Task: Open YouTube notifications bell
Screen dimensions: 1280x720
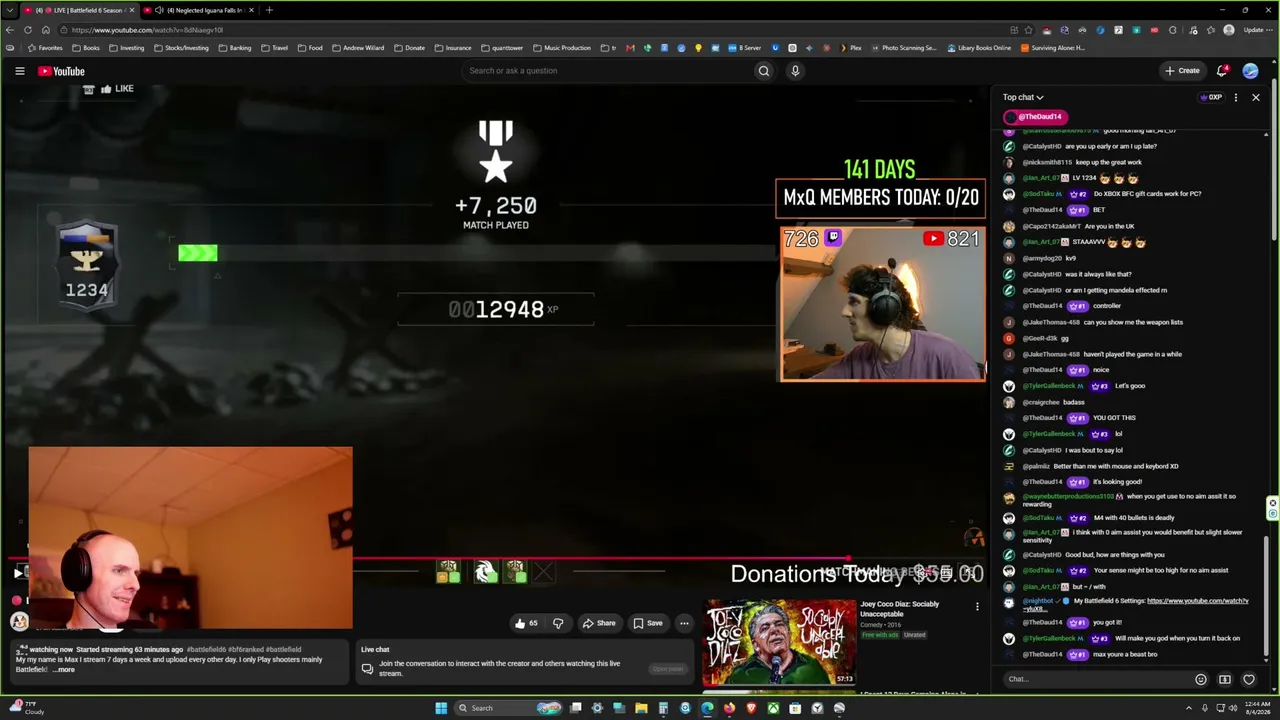Action: [x=1222, y=71]
